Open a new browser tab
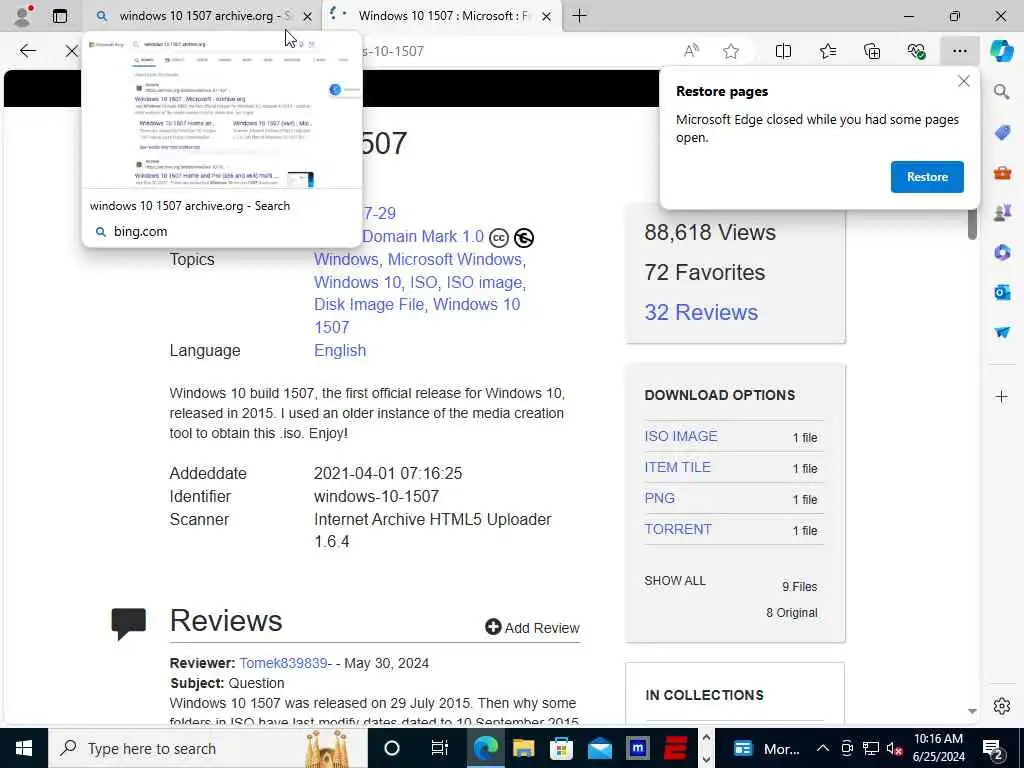The image size is (1024, 768). tap(579, 16)
